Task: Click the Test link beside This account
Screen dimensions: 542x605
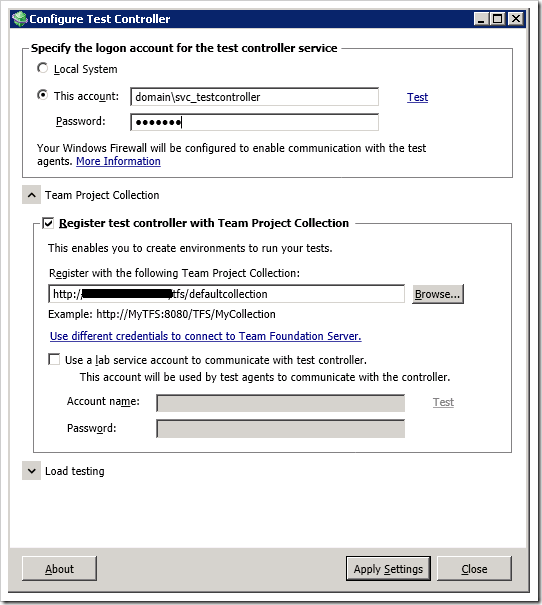Action: [417, 97]
